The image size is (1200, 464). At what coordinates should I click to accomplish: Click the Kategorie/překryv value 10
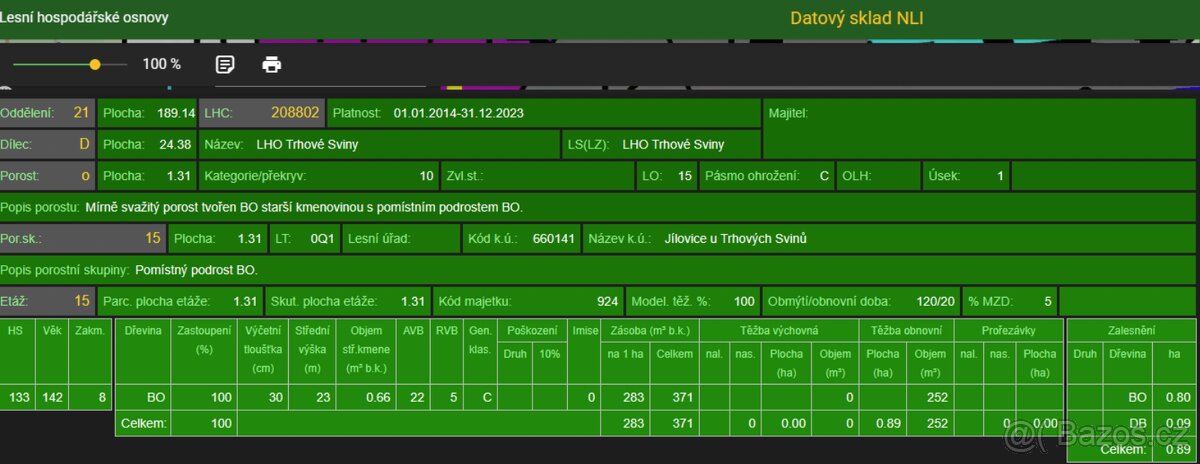[427, 176]
